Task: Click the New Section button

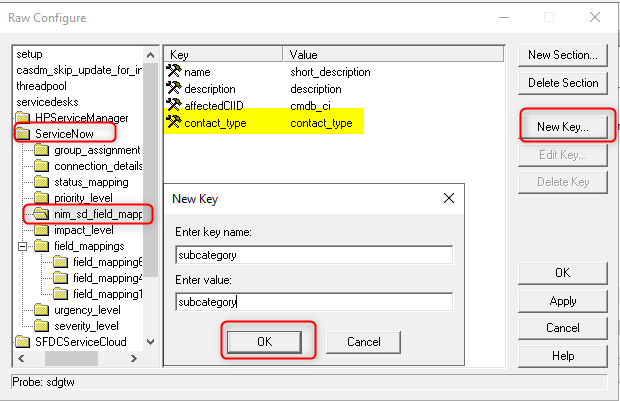Action: [563, 55]
